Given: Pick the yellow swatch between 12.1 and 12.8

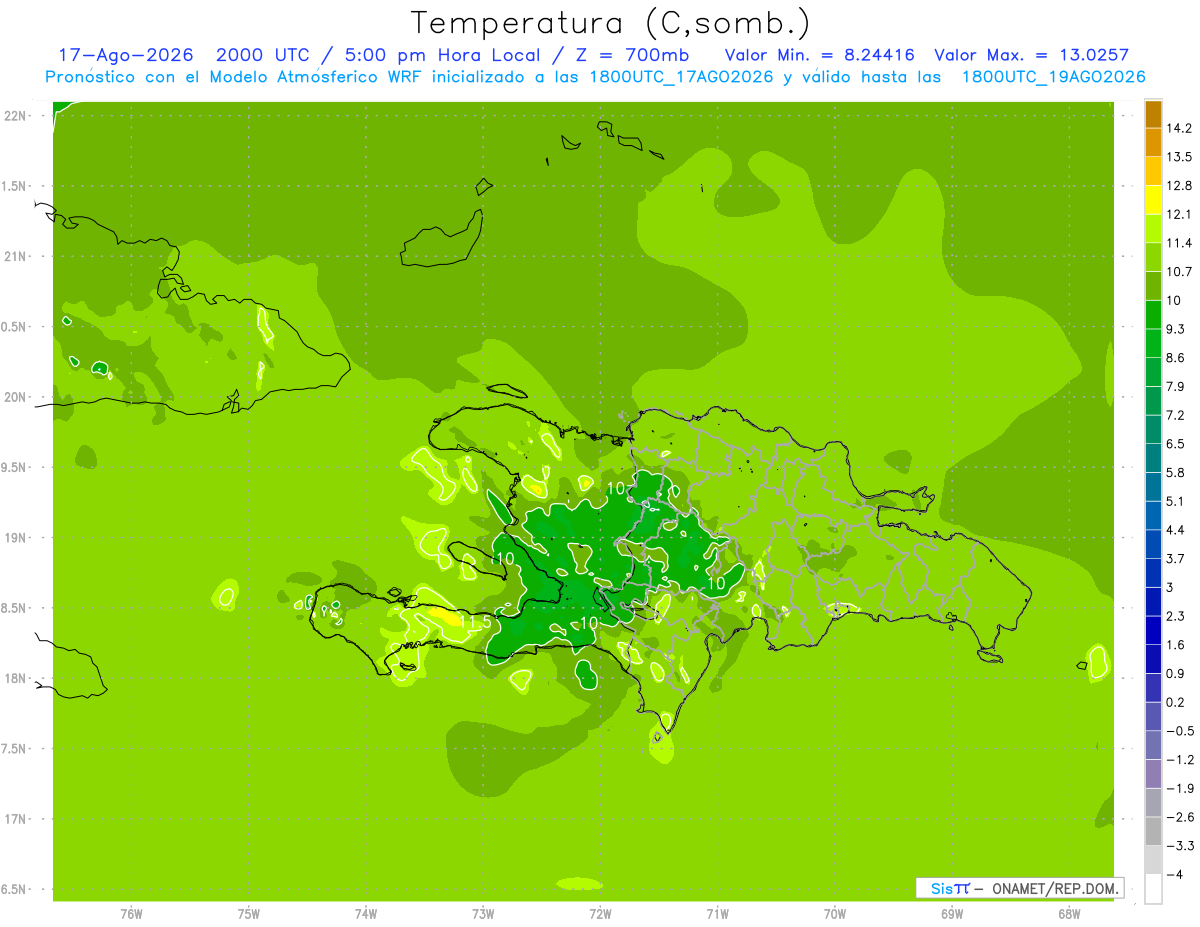Looking at the screenshot, I should [1153, 200].
